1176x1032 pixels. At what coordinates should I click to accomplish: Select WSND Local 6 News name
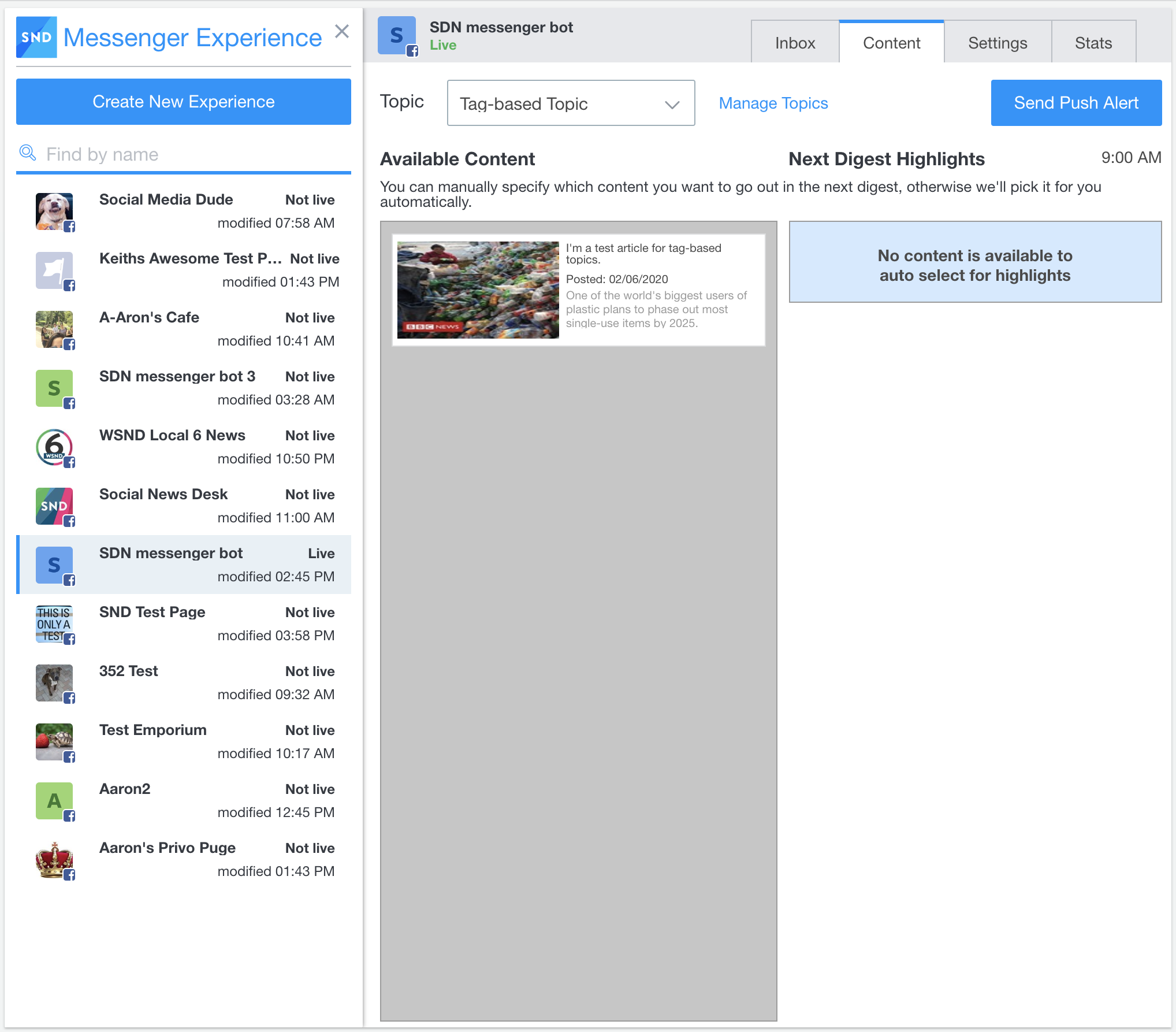172,435
